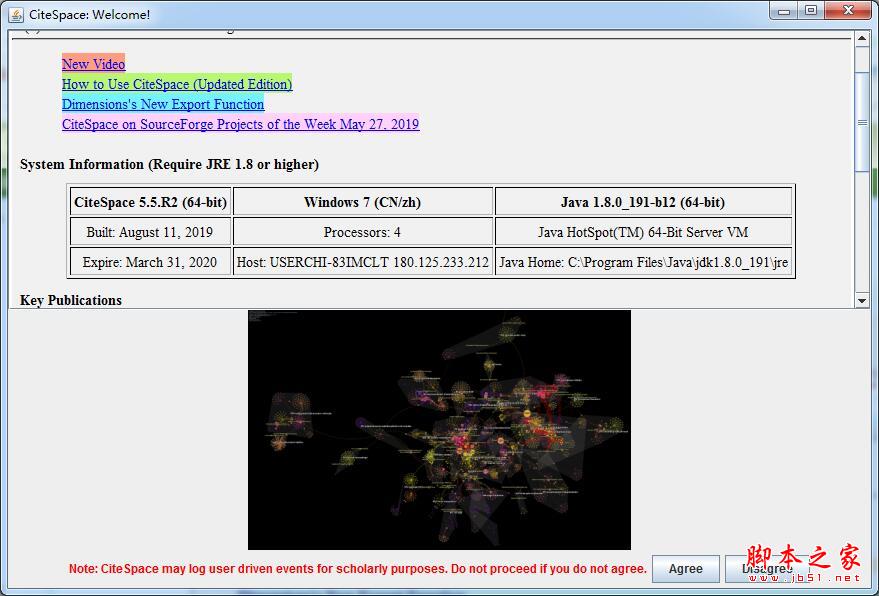Open How to Use CiteSpace (Updated Edition) link

point(177,84)
